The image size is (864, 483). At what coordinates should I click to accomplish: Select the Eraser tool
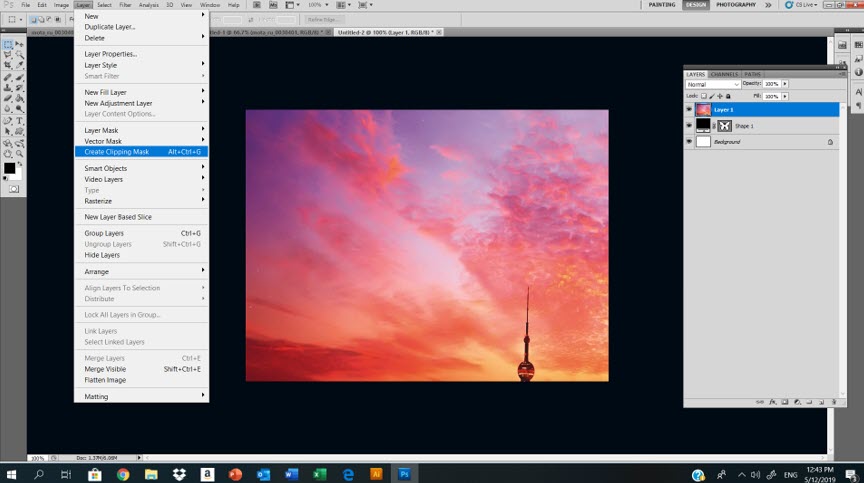8,99
